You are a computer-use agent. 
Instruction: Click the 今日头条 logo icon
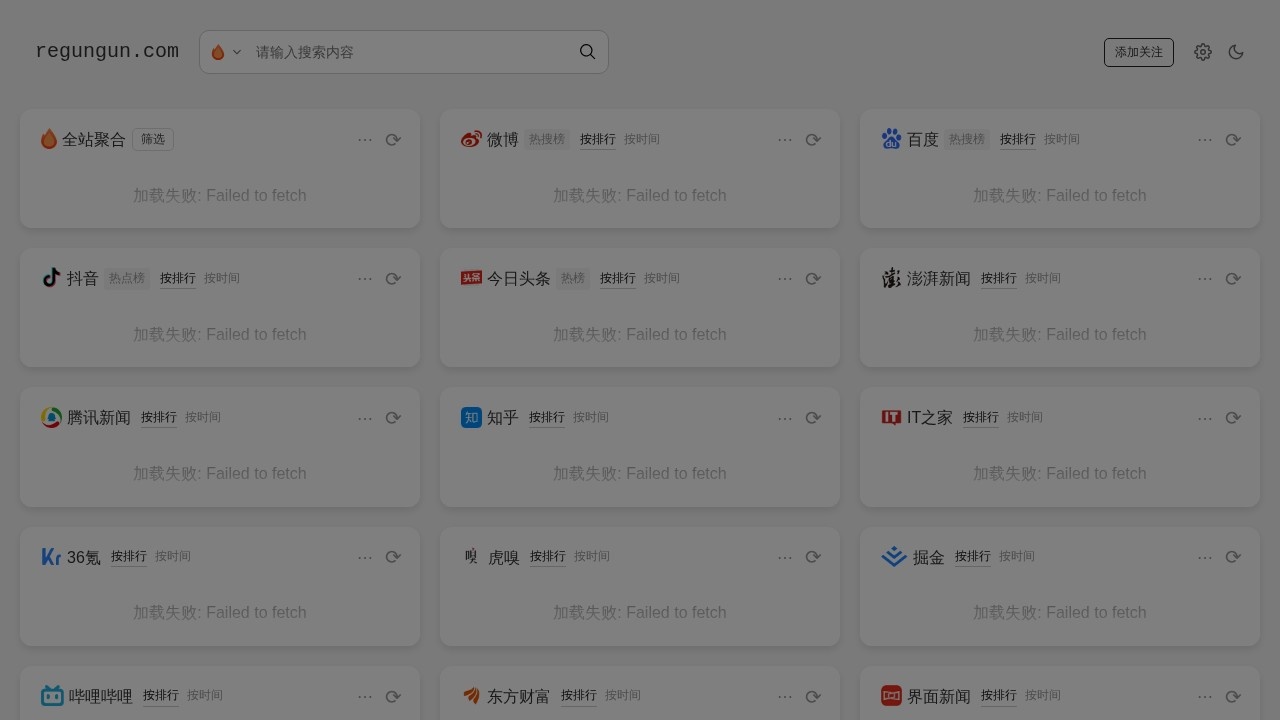(471, 278)
